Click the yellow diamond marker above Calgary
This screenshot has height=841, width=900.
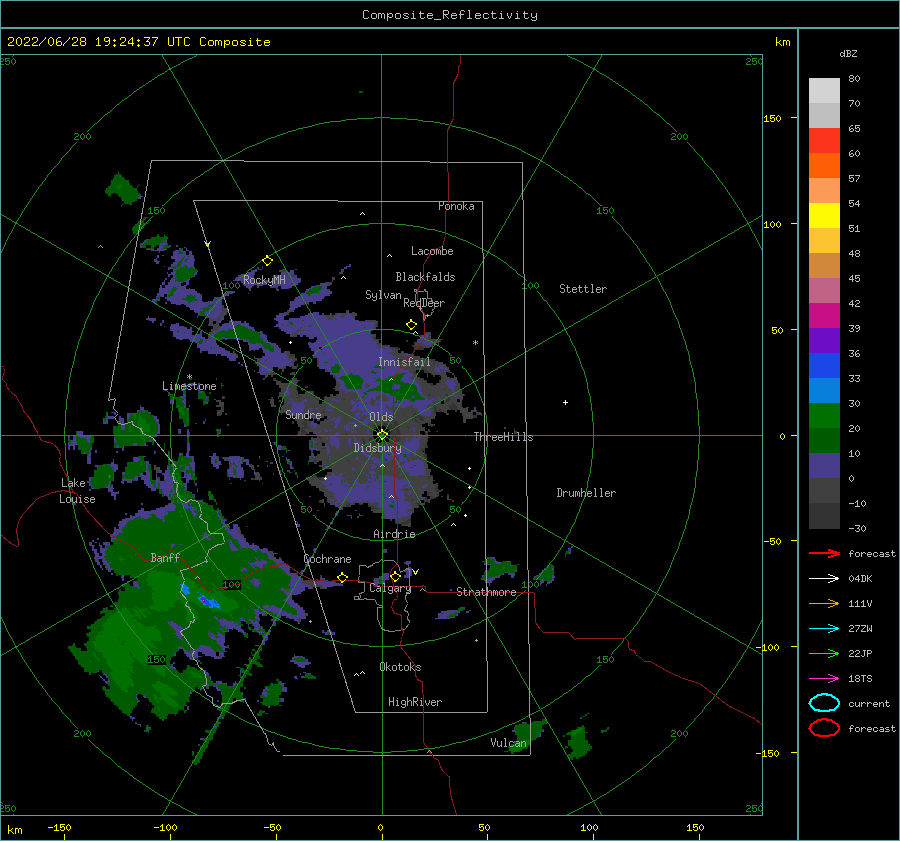click(x=395, y=576)
